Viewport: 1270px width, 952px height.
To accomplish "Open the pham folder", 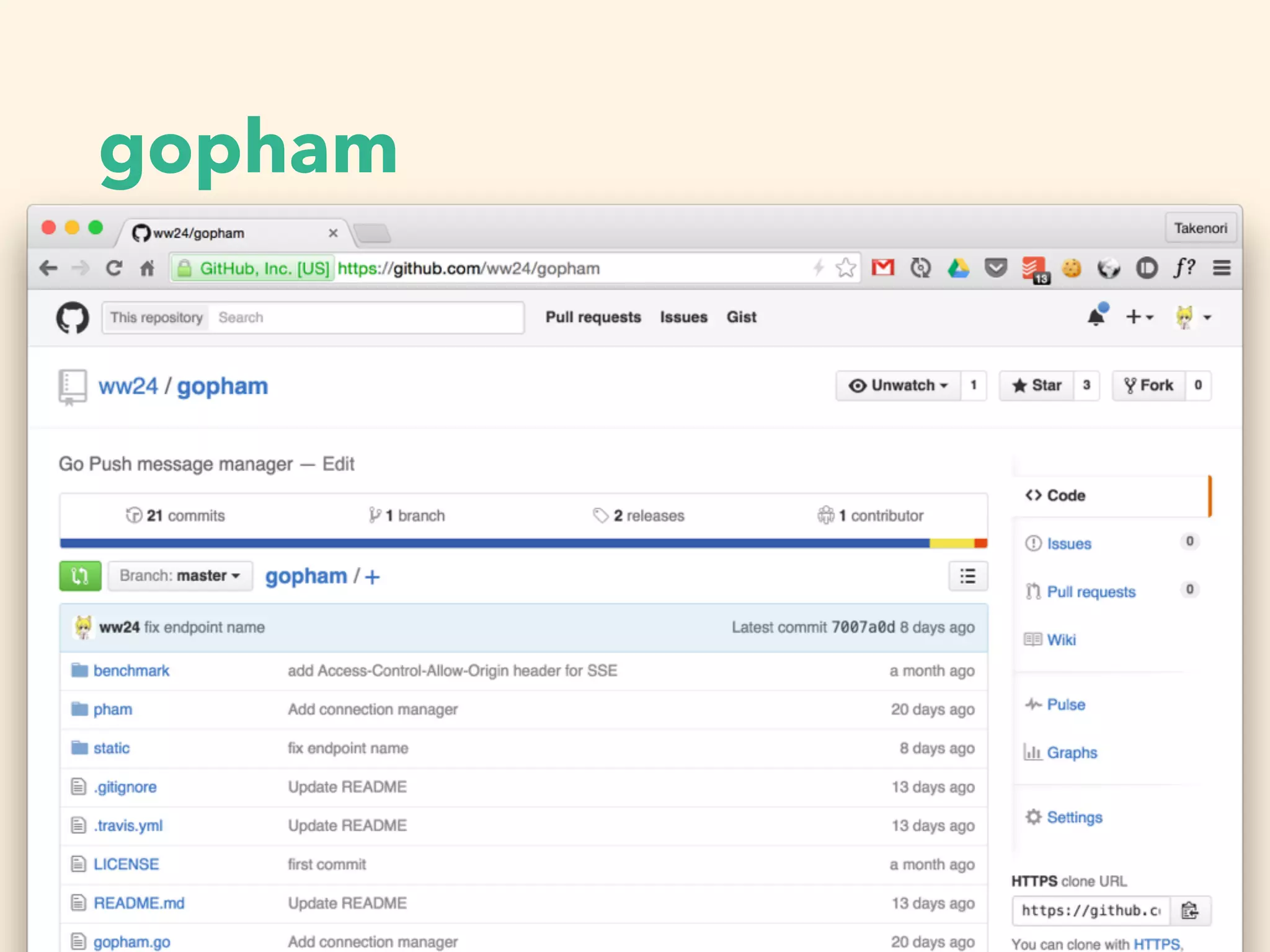I will coord(113,709).
